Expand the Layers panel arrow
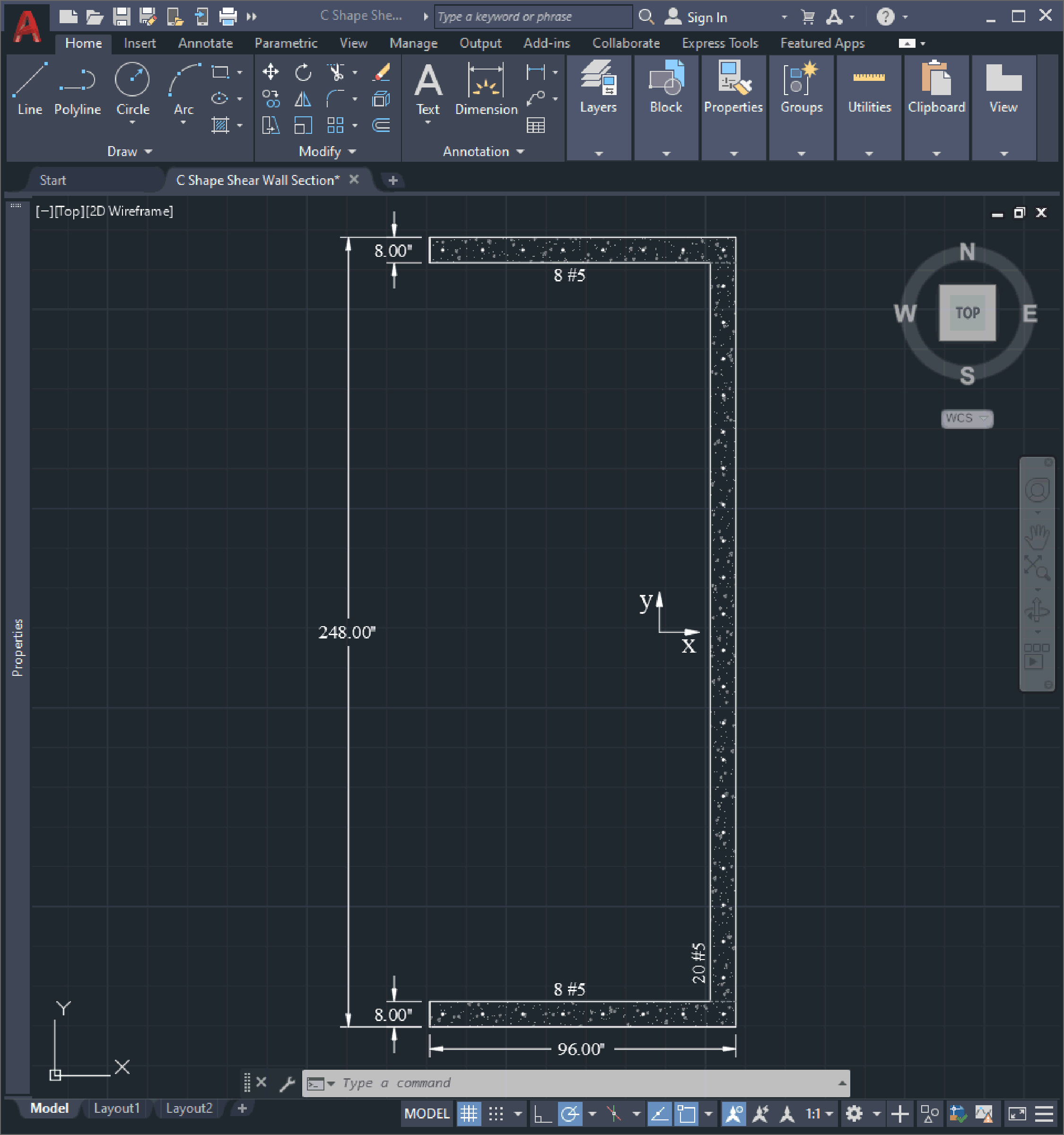 599,154
